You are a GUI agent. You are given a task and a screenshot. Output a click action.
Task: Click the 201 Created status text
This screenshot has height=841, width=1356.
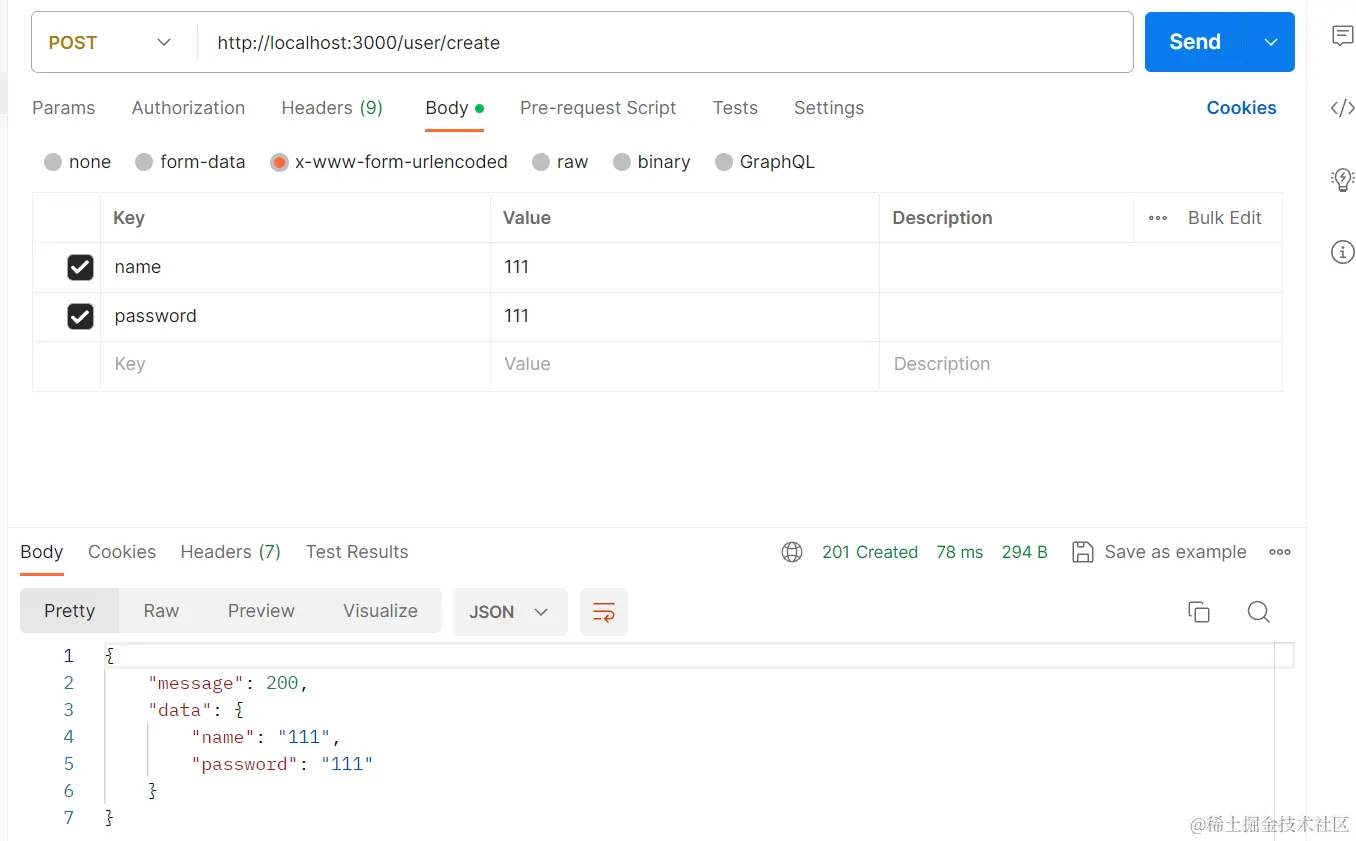pos(869,552)
